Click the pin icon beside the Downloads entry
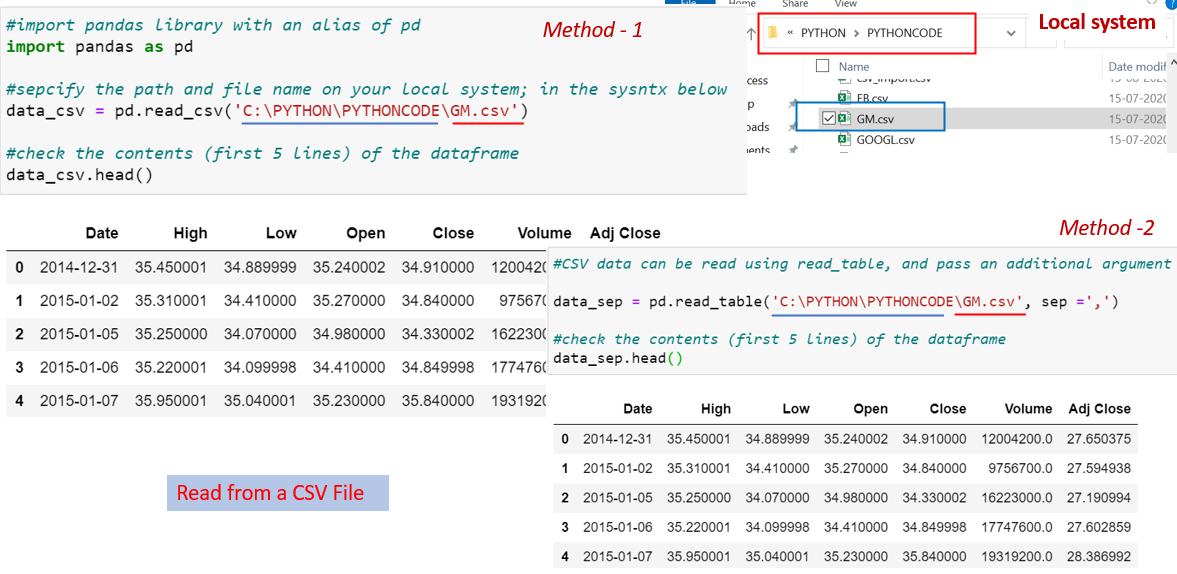1177x574 pixels. 793,128
